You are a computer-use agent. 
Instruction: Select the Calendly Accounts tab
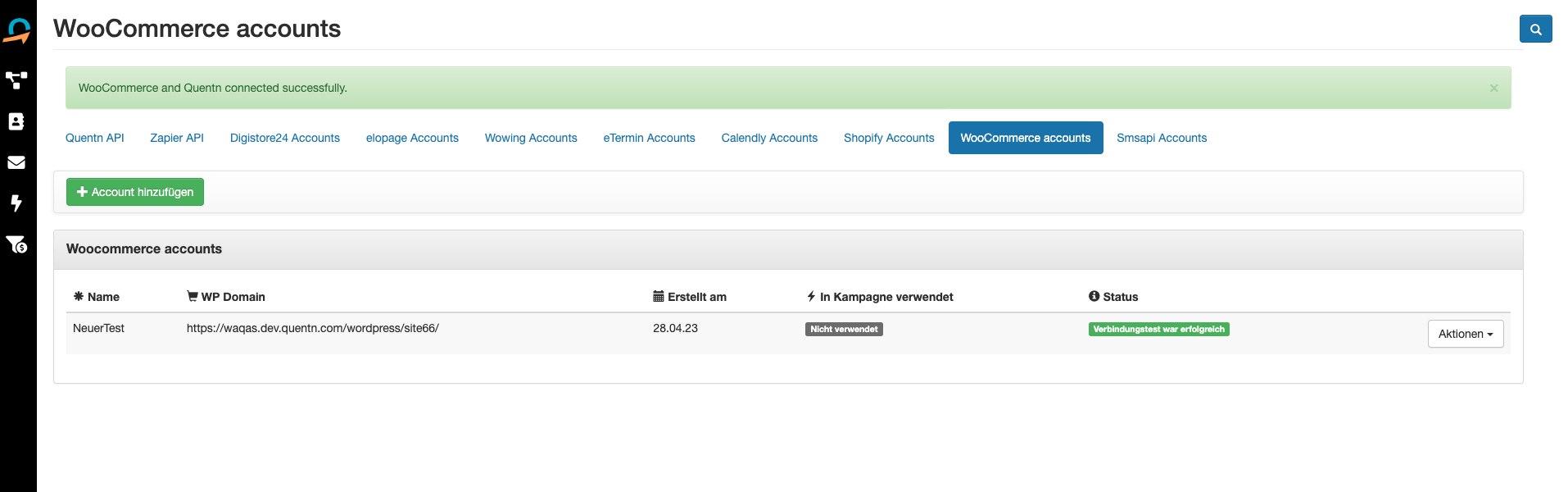[x=769, y=138]
